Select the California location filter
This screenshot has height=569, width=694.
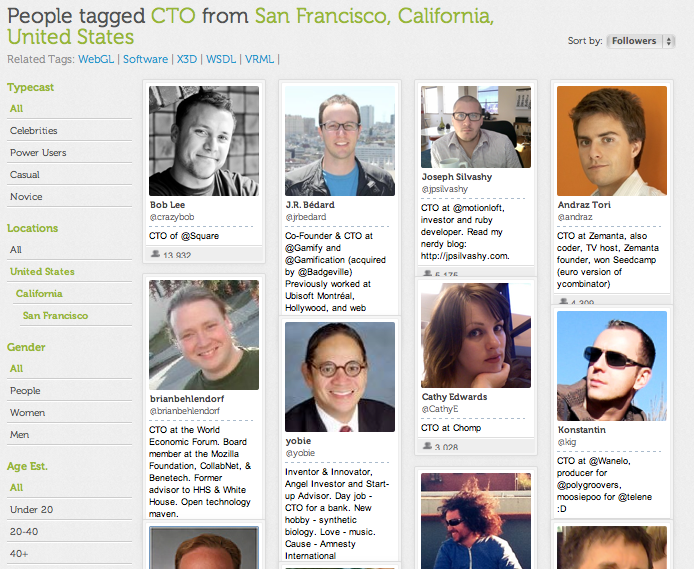click(39, 294)
